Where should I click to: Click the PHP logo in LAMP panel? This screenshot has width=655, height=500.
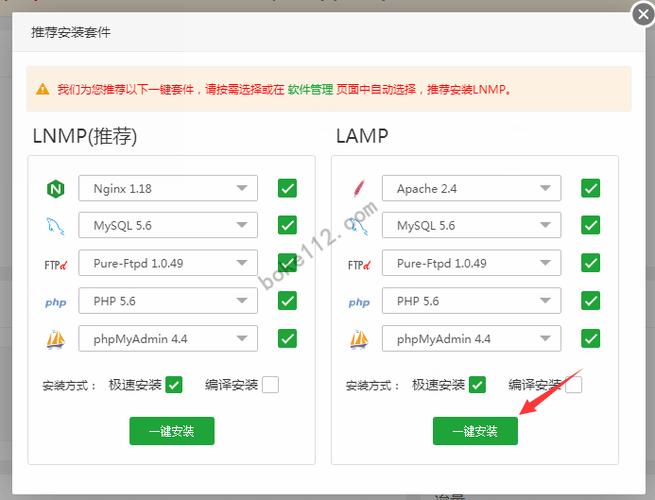coord(359,302)
